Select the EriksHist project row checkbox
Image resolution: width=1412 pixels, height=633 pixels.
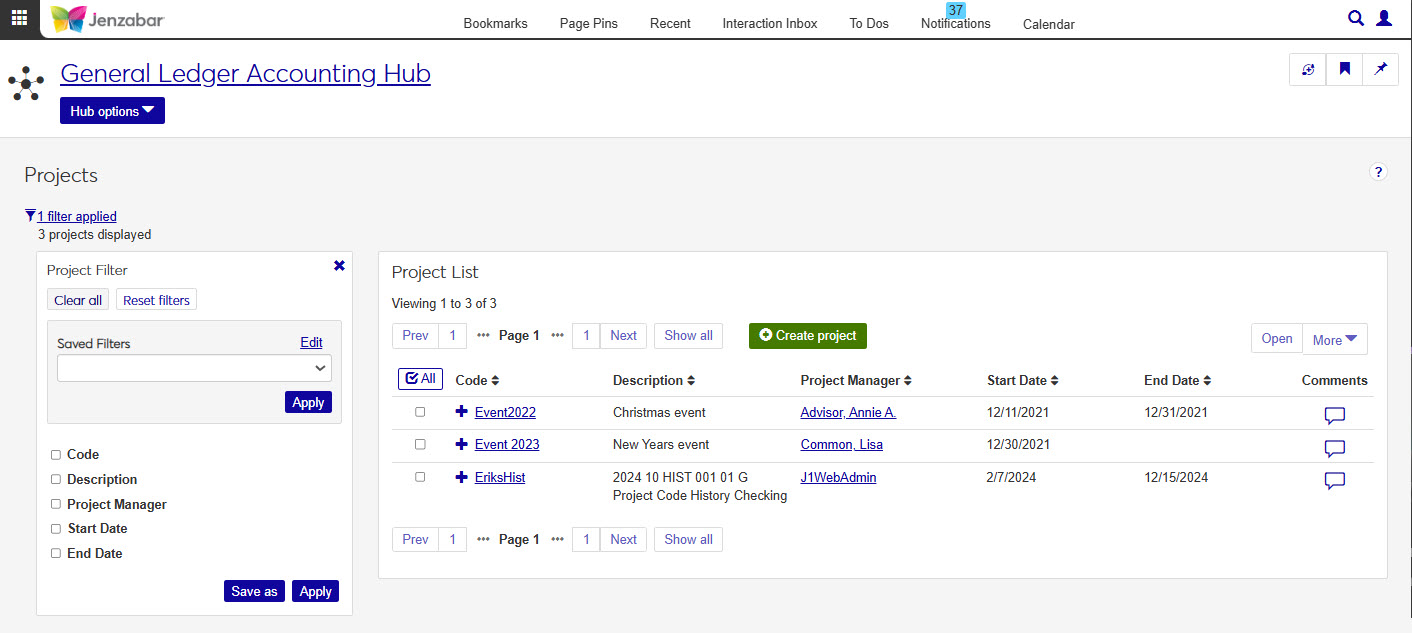point(420,478)
